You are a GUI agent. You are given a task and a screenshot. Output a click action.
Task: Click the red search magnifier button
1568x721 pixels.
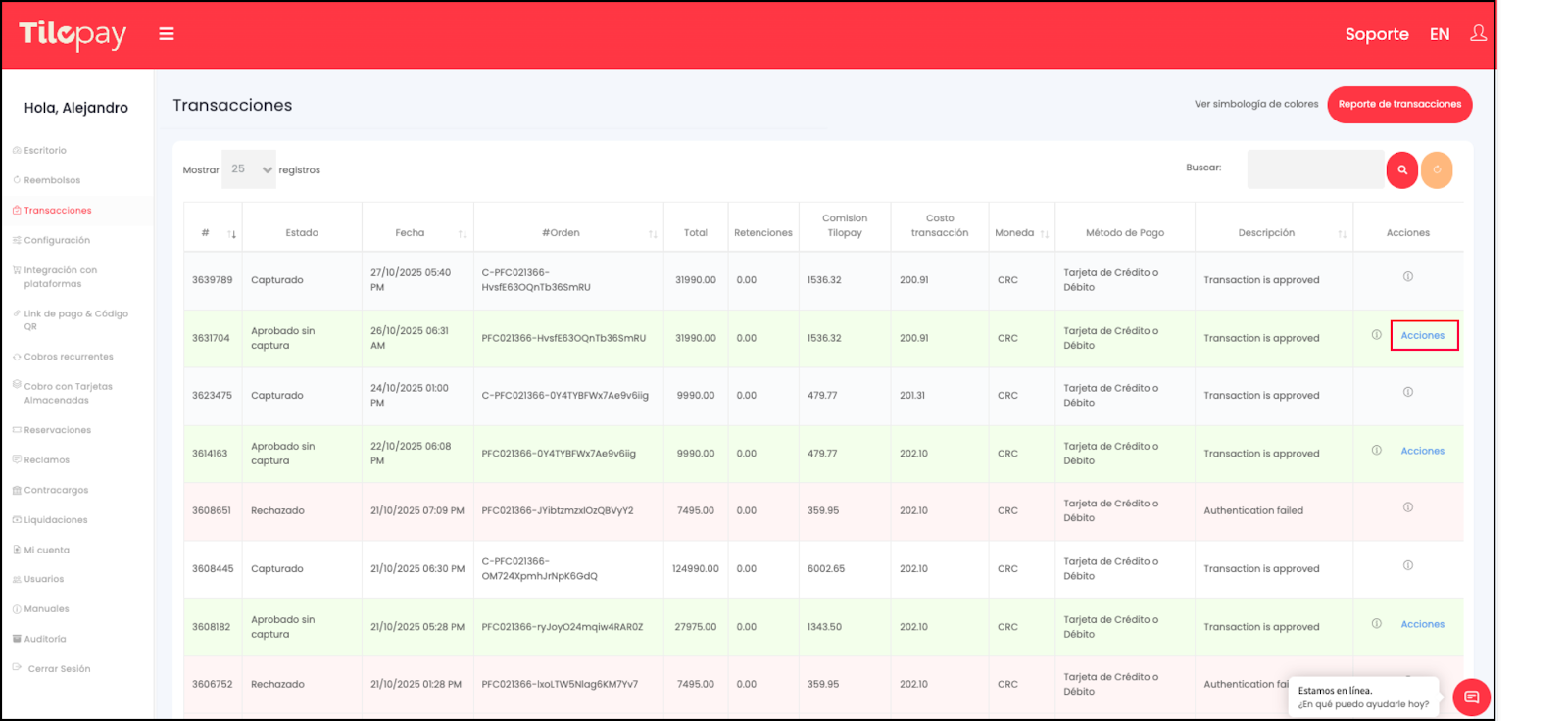[x=1401, y=169]
